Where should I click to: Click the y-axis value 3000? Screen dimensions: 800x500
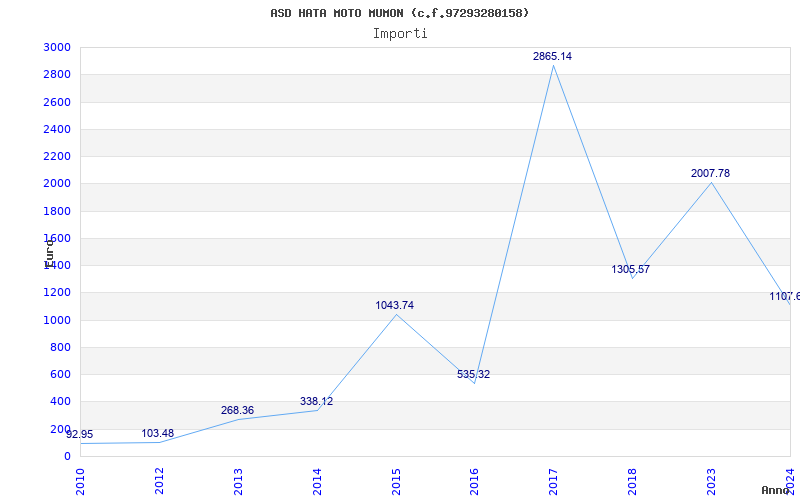click(57, 48)
